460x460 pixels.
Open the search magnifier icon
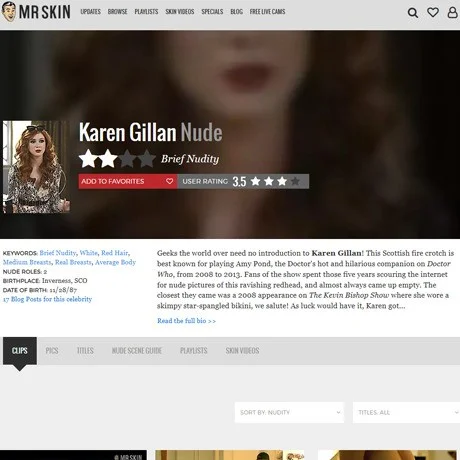pos(413,13)
